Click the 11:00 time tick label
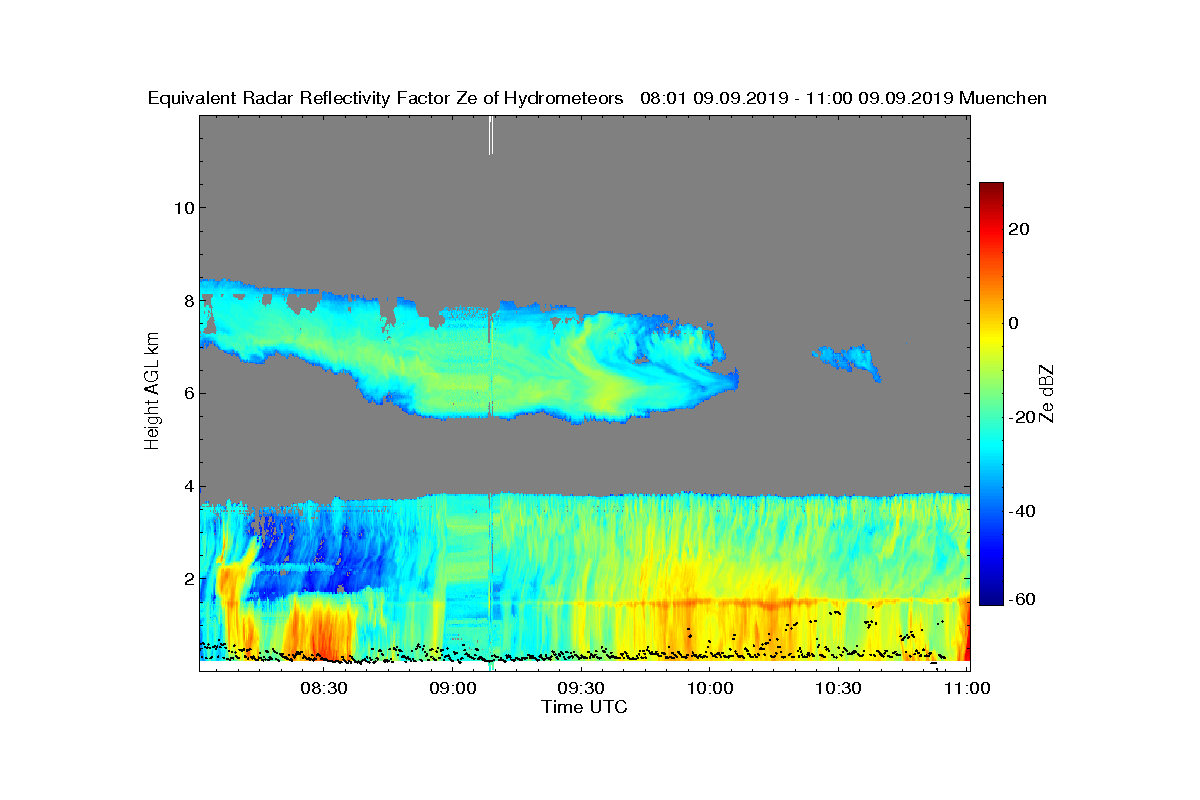This screenshot has width=1200, height=800. tap(966, 688)
